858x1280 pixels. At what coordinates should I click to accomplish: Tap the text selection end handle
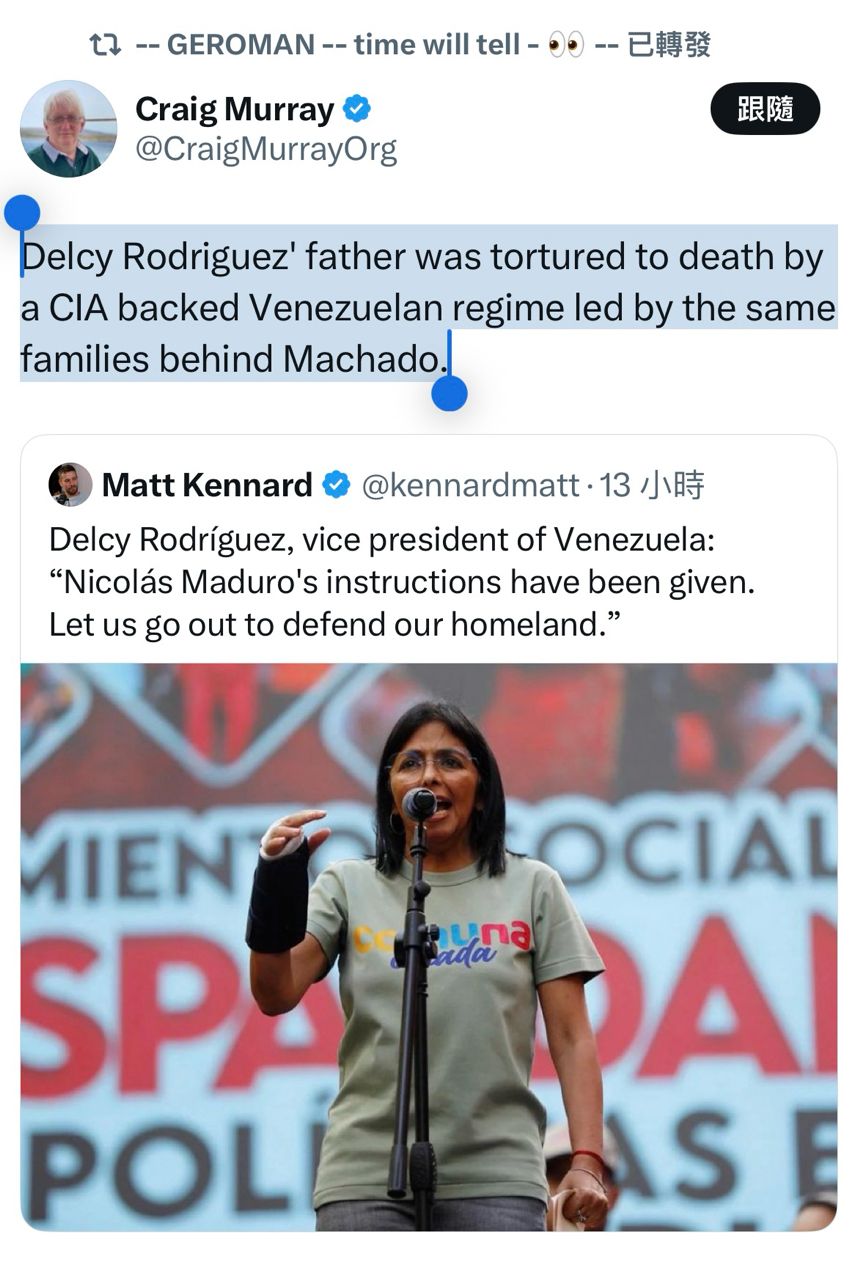tap(449, 394)
